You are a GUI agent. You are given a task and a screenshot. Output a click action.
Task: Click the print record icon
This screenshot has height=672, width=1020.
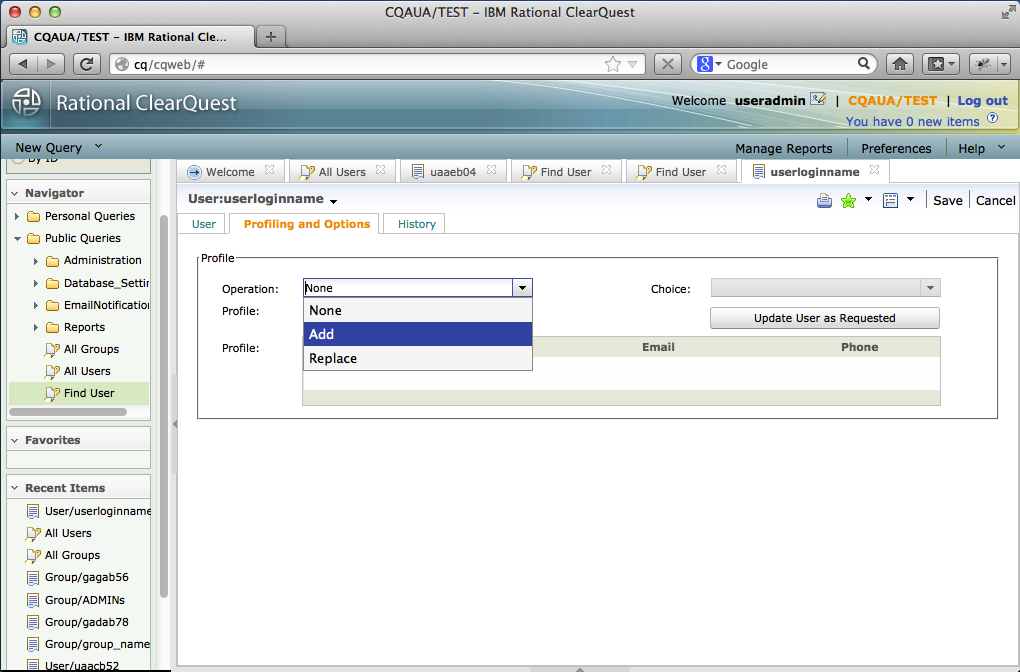(x=824, y=200)
